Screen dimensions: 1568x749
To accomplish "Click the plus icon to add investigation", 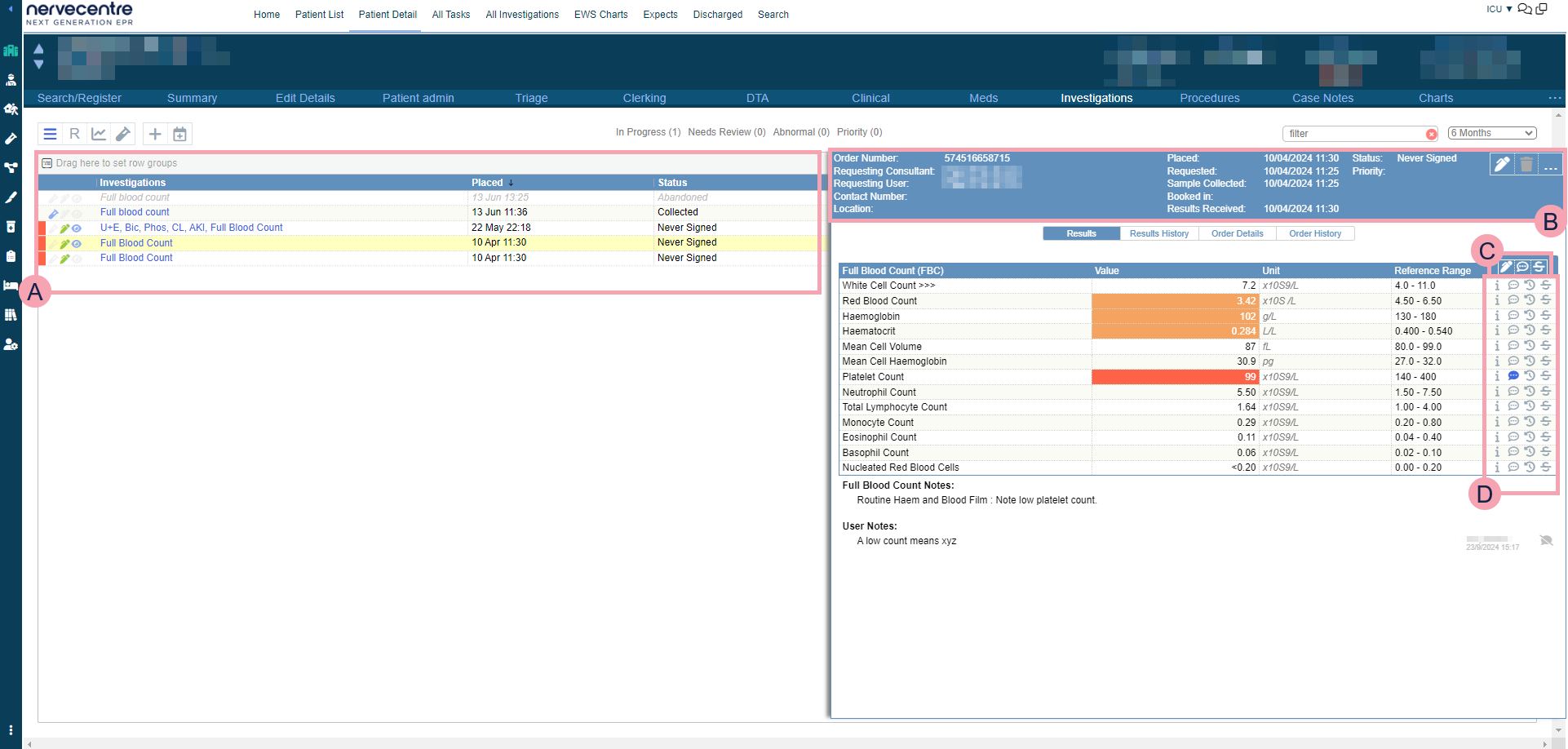I will click(155, 134).
